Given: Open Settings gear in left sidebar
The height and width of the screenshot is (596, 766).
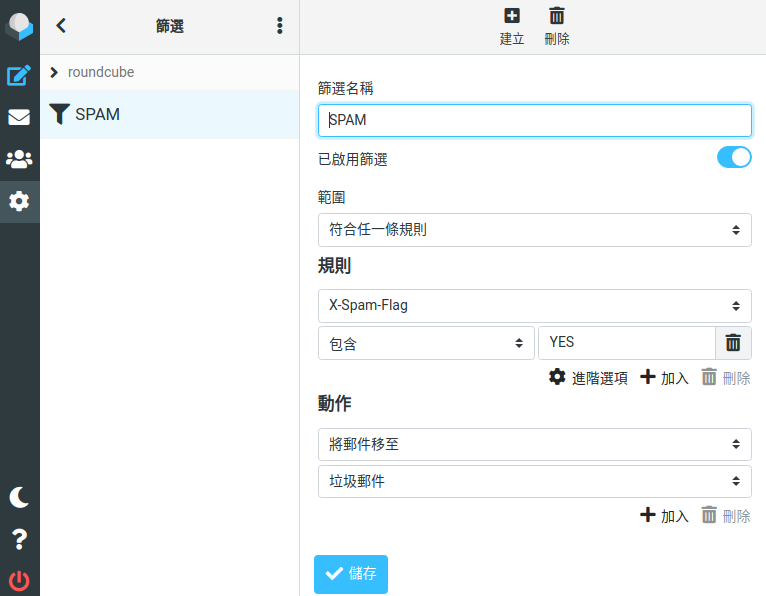Looking at the screenshot, I should click(x=19, y=201).
